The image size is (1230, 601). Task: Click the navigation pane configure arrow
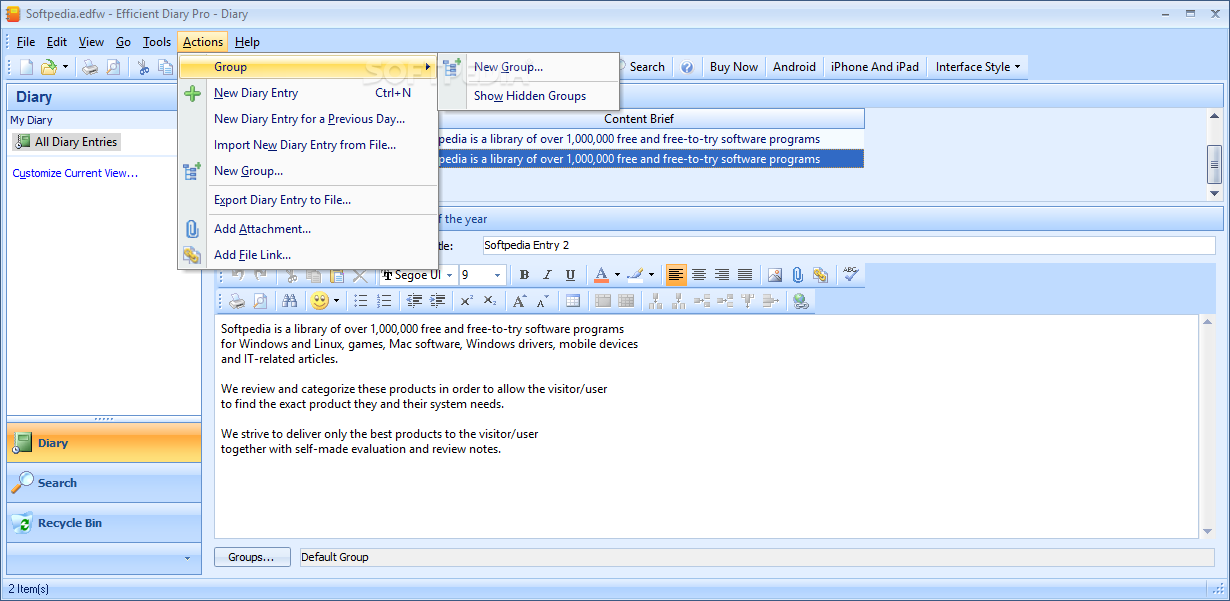(x=187, y=558)
